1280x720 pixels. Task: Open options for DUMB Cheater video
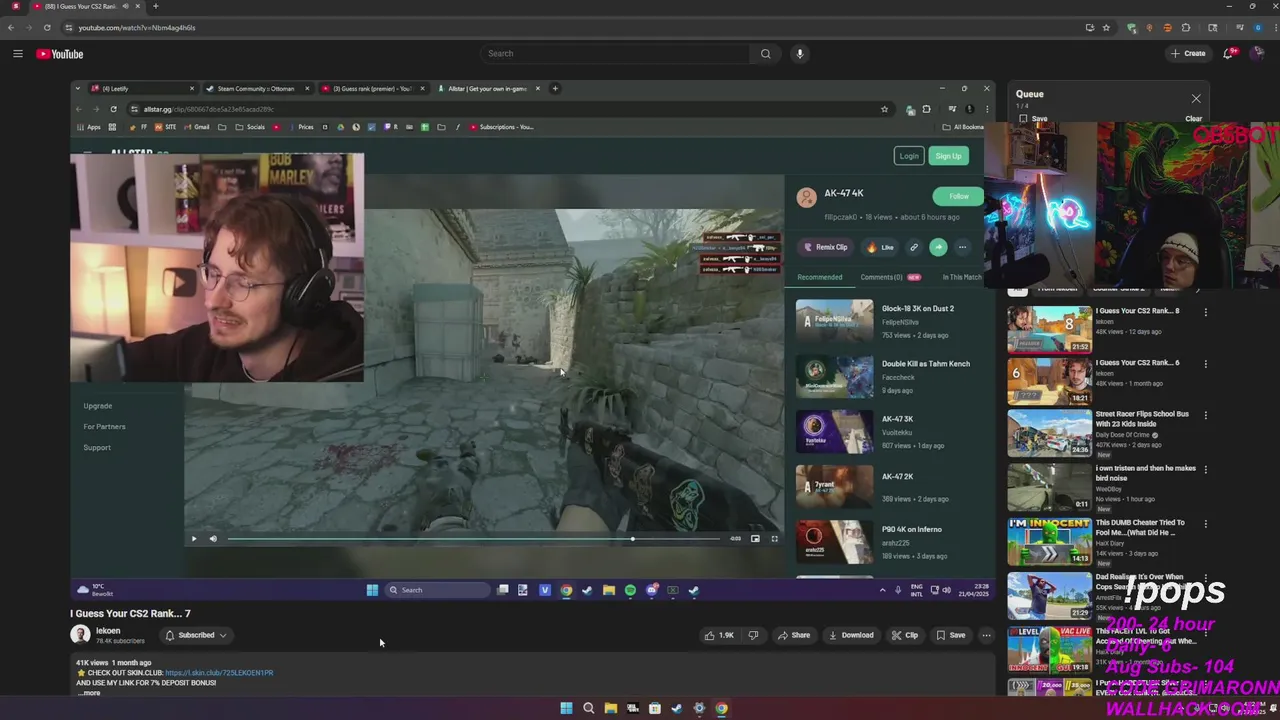click(1205, 523)
